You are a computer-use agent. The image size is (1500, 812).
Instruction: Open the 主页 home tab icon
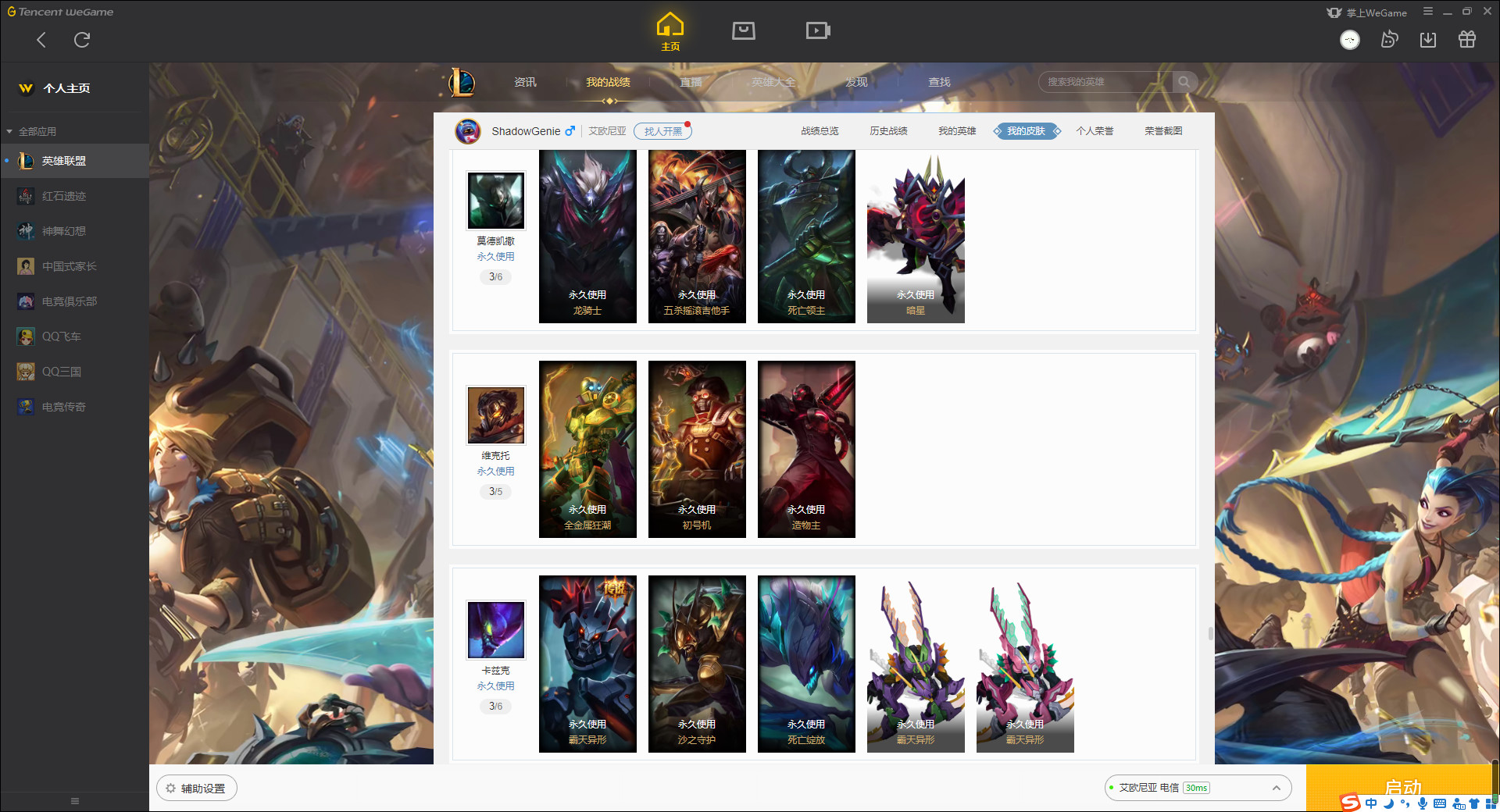(x=670, y=31)
